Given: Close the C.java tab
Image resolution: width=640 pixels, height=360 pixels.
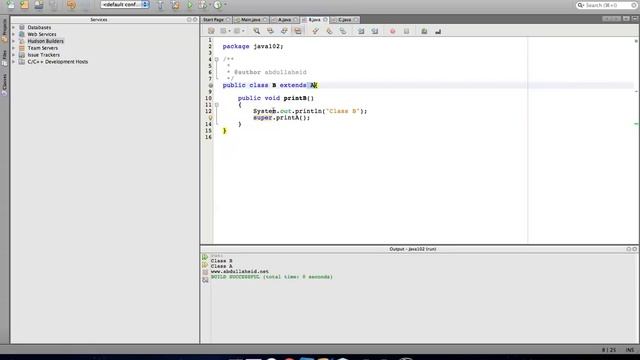Looking at the screenshot, I should tap(356, 20).
